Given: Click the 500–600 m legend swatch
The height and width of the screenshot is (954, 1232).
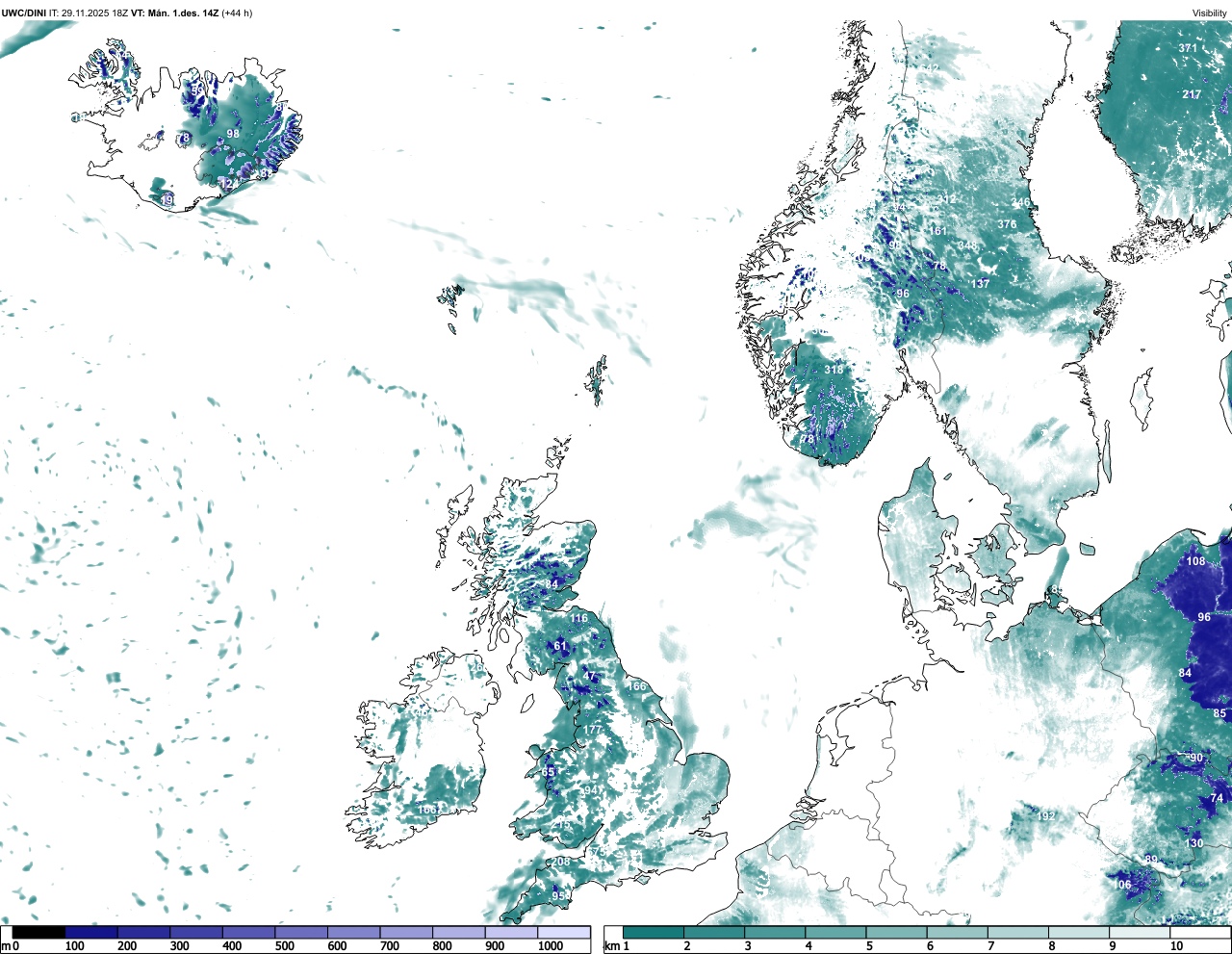Looking at the screenshot, I should (301, 933).
